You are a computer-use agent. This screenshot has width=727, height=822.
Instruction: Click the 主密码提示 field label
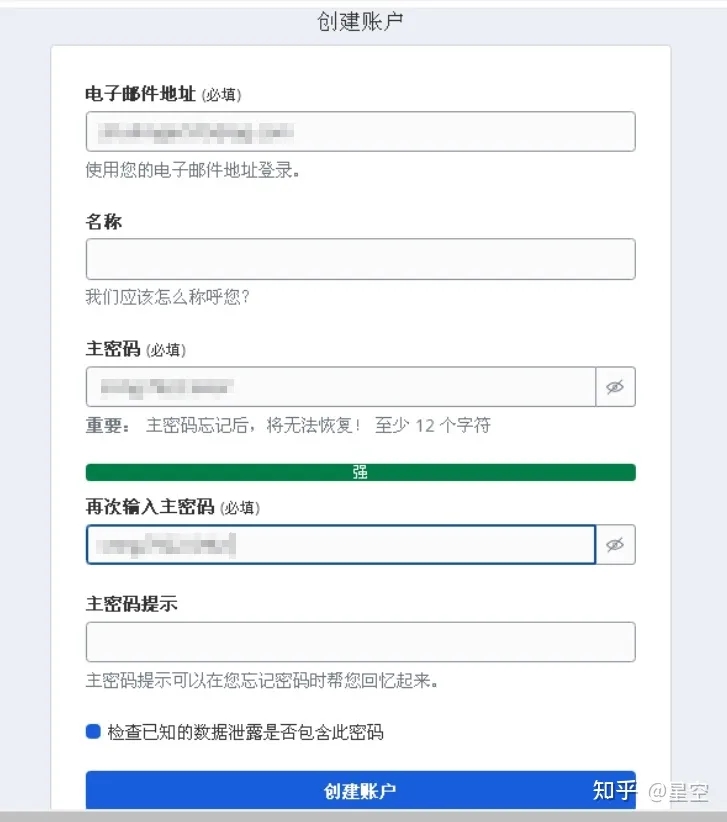pos(132,605)
